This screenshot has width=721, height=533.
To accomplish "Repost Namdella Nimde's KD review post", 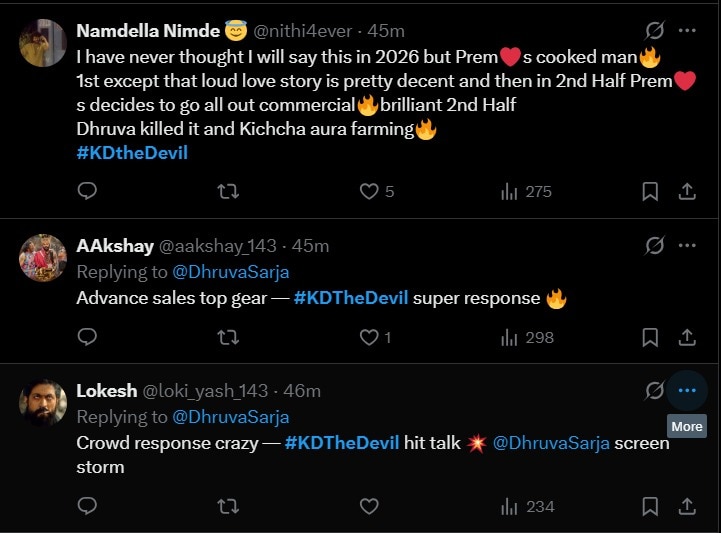I will pyautogui.click(x=228, y=191).
